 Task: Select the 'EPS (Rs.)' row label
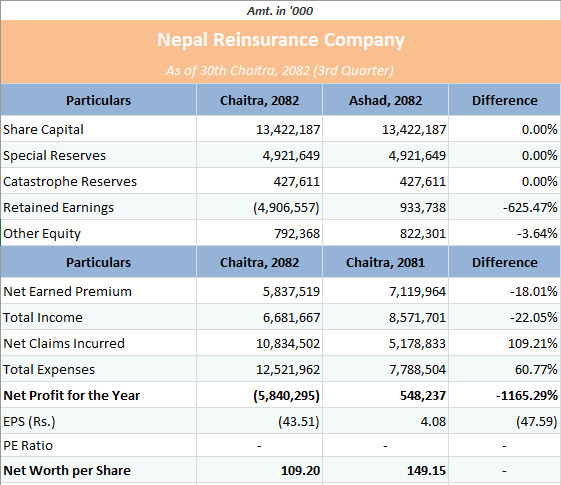click(x=29, y=422)
